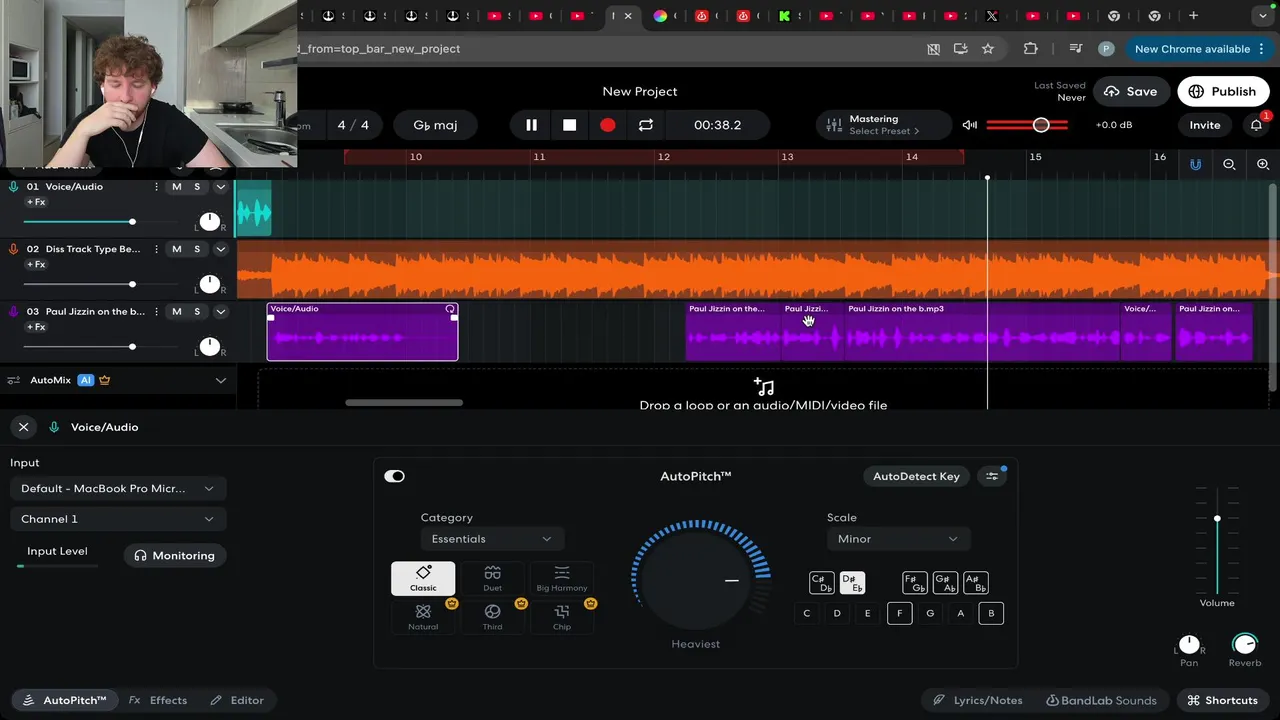Toggle the loop cycle button
Viewport: 1280px width, 720px height.
tap(646, 125)
